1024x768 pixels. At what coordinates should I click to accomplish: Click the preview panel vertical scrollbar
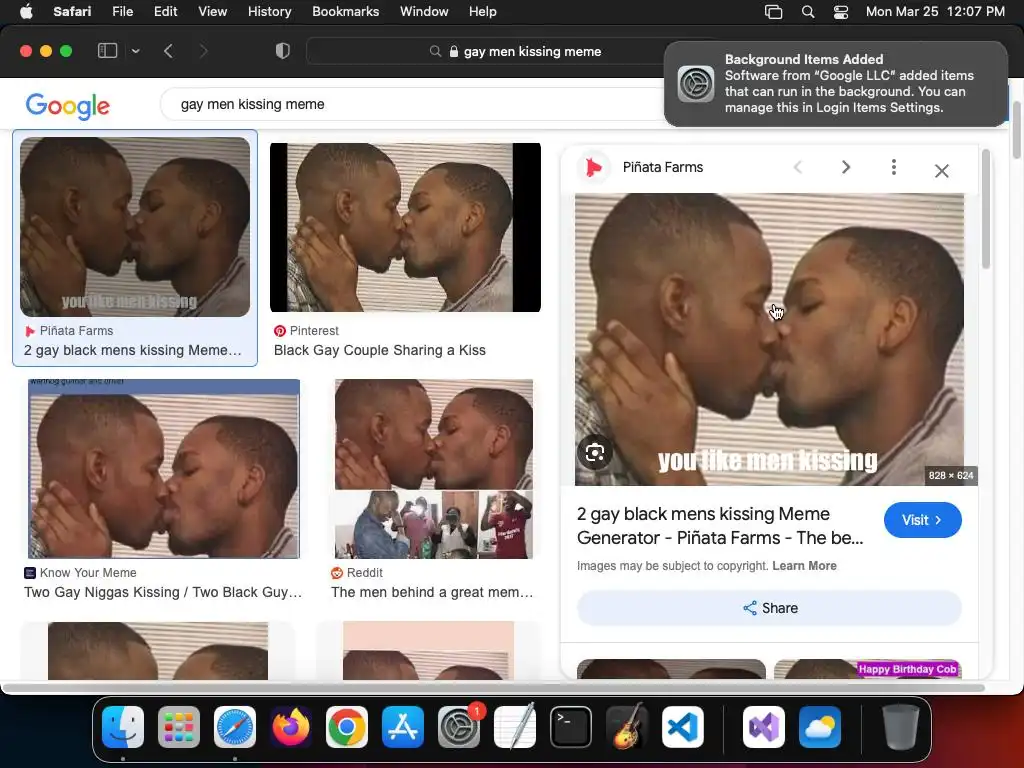pyautogui.click(x=985, y=209)
